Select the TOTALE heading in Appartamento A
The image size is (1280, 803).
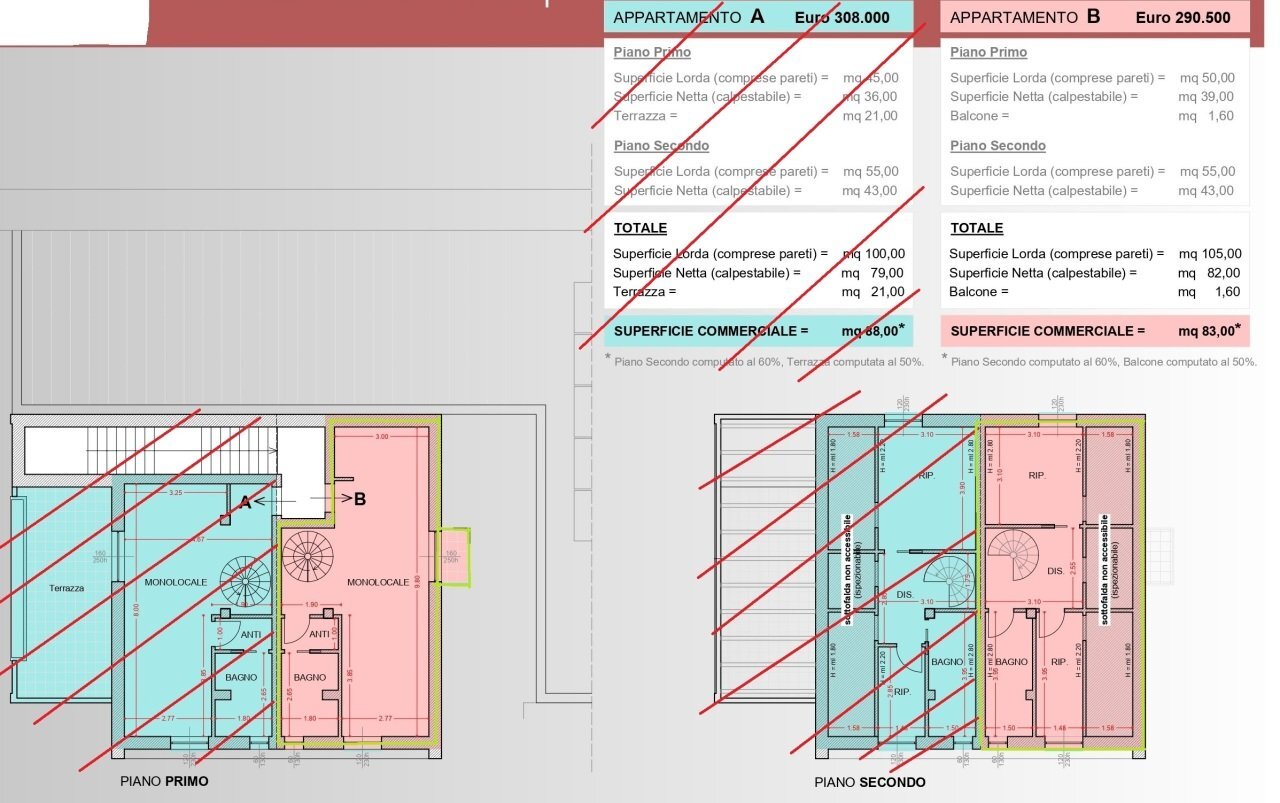pos(640,228)
